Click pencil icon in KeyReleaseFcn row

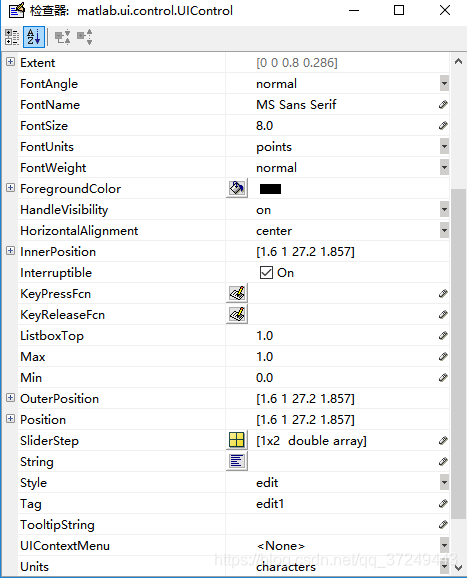tap(443, 314)
